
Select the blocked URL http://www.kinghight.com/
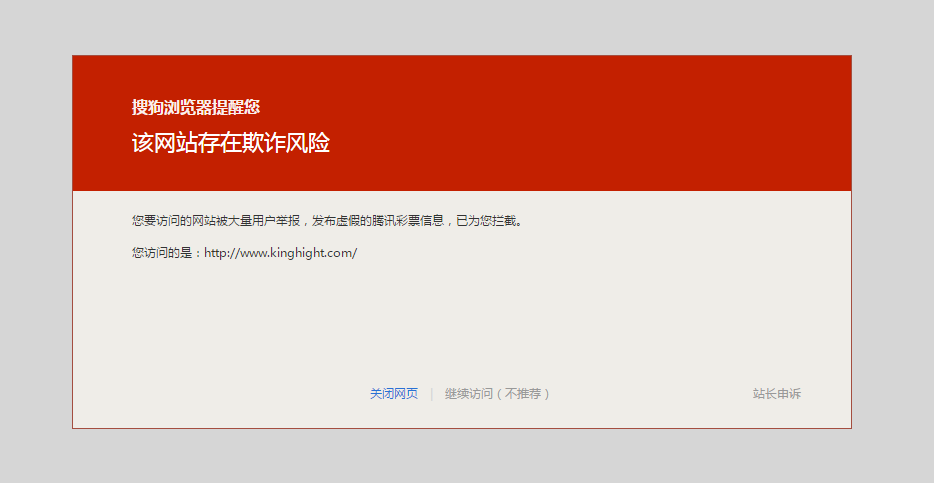pos(281,253)
